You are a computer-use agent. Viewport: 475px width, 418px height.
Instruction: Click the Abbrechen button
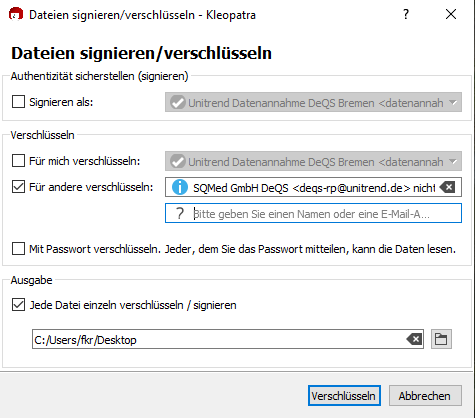425,396
